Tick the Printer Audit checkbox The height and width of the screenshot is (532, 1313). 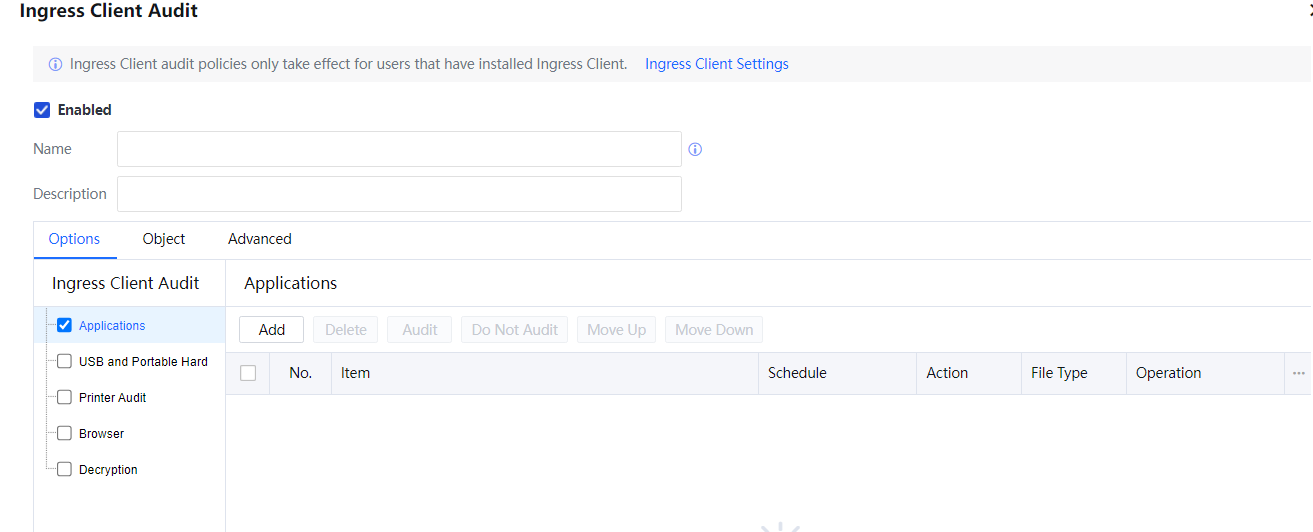click(x=65, y=397)
